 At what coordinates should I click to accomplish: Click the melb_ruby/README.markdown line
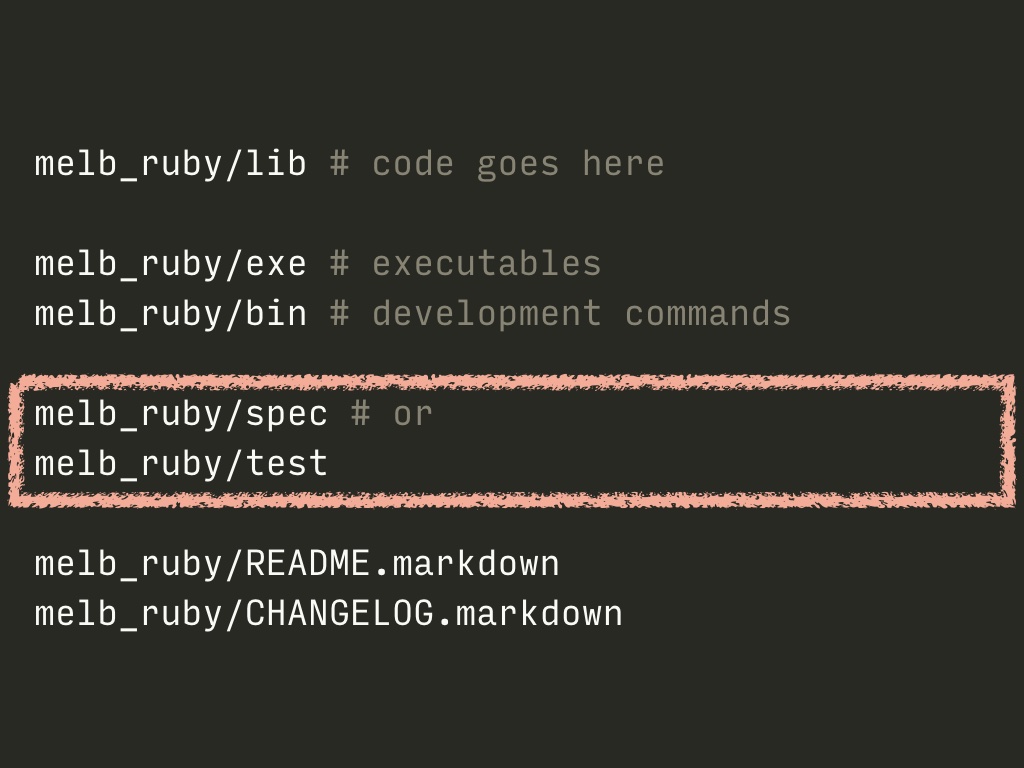(297, 564)
